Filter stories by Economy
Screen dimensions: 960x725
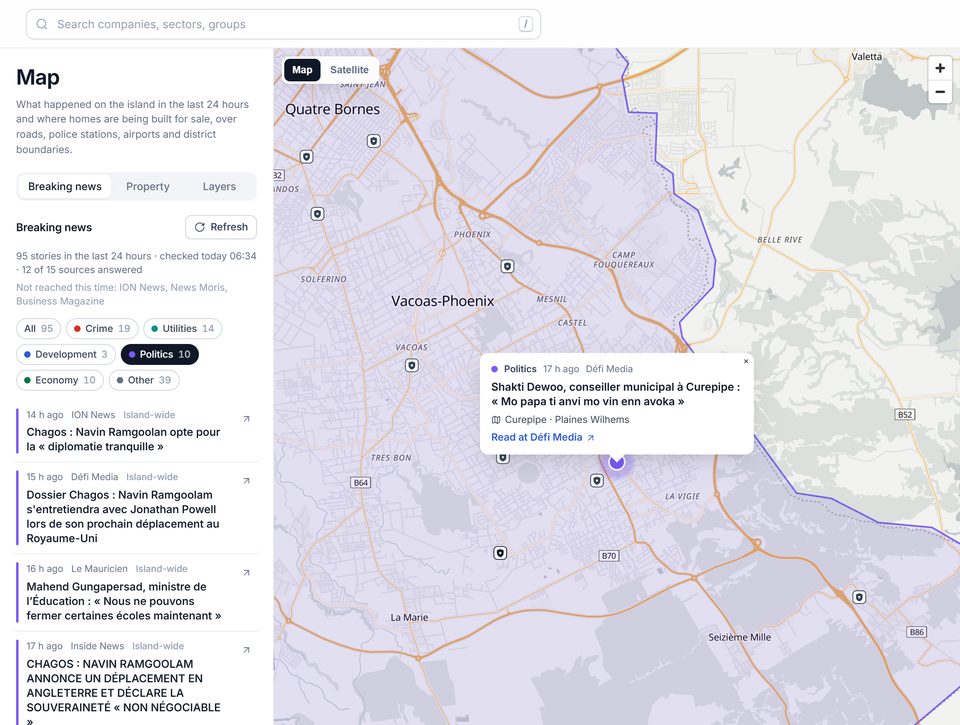click(60, 380)
